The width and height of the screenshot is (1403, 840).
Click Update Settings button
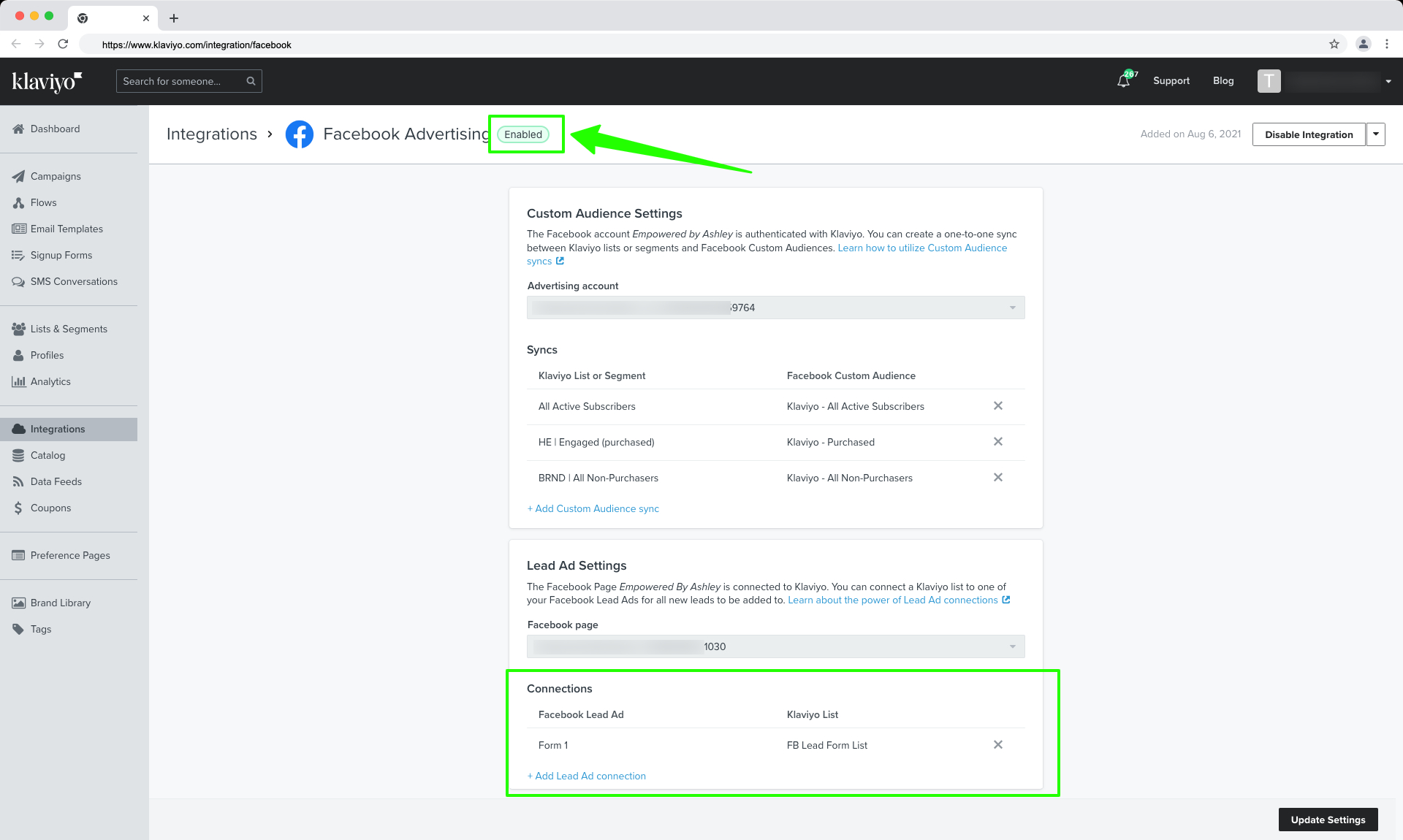(x=1328, y=820)
